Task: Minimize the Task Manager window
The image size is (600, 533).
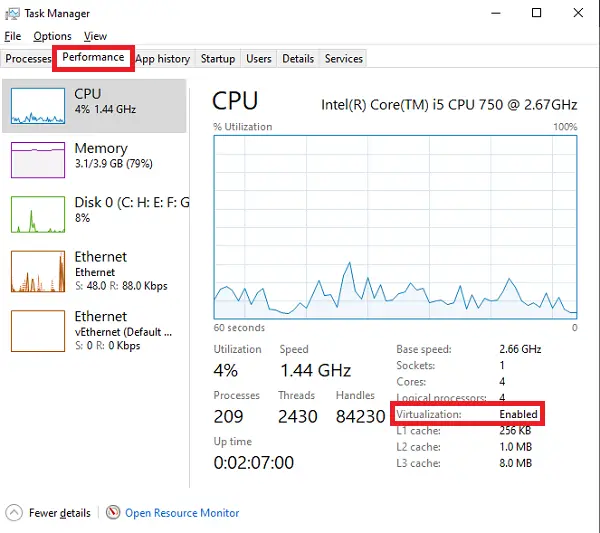Action: [x=491, y=13]
